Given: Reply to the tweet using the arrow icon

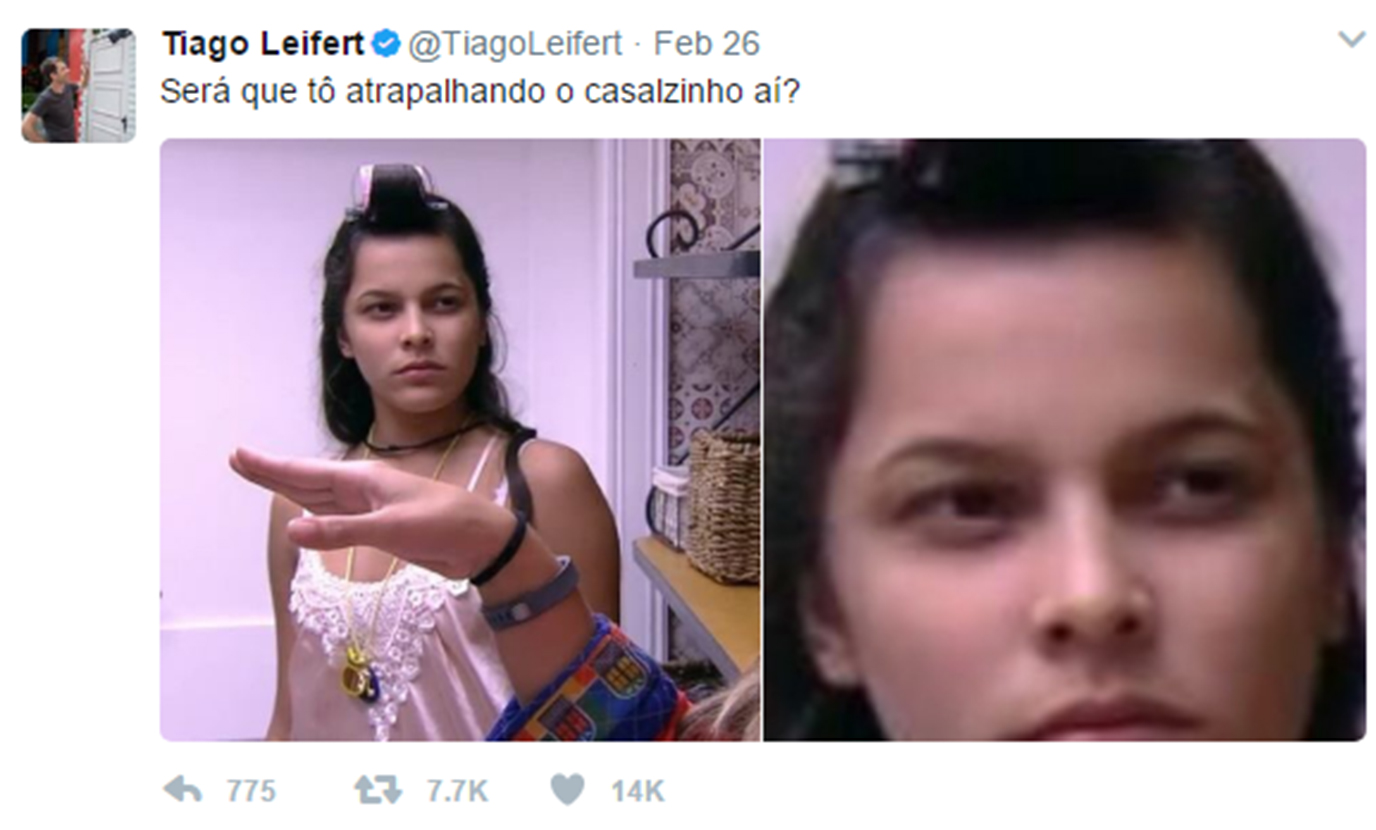Looking at the screenshot, I should pyautogui.click(x=182, y=790).
